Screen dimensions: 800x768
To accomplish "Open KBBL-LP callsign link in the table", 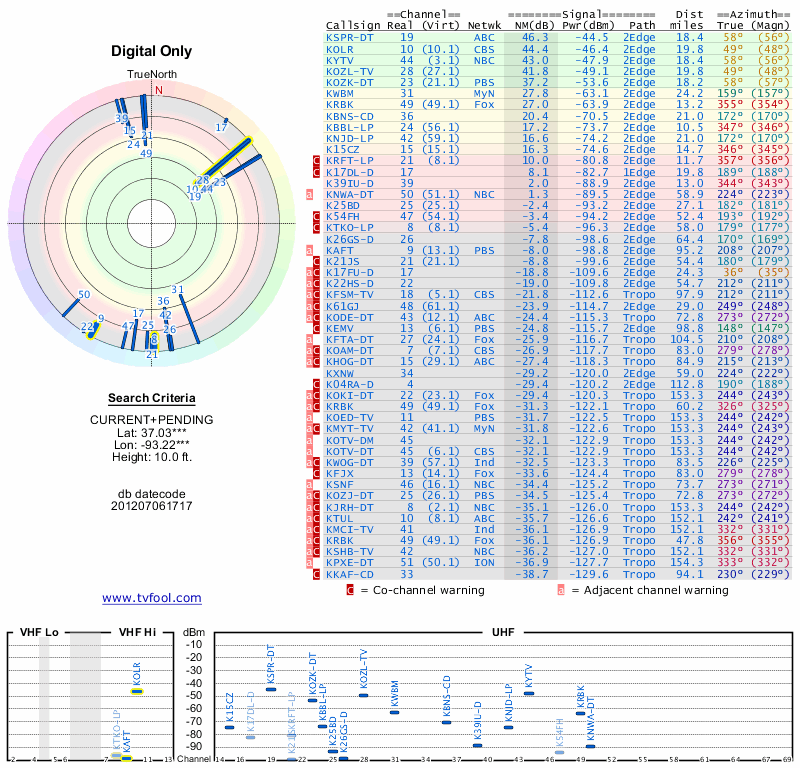I will (349, 128).
